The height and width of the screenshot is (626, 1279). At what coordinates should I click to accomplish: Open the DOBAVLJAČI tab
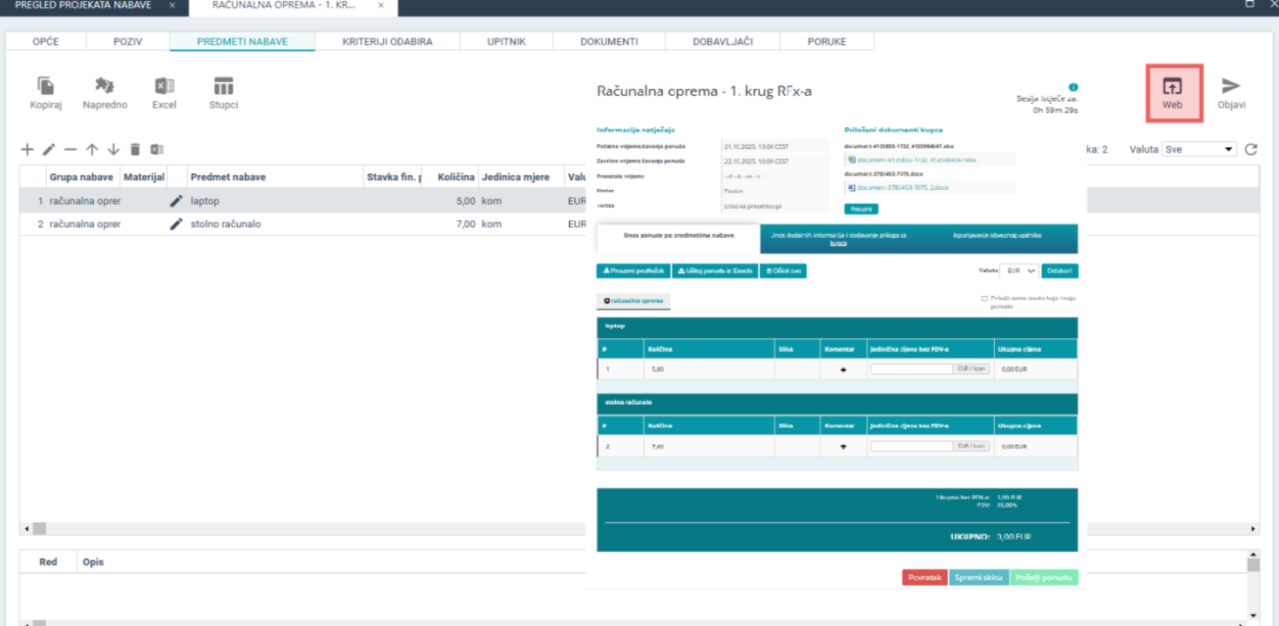pos(722,42)
